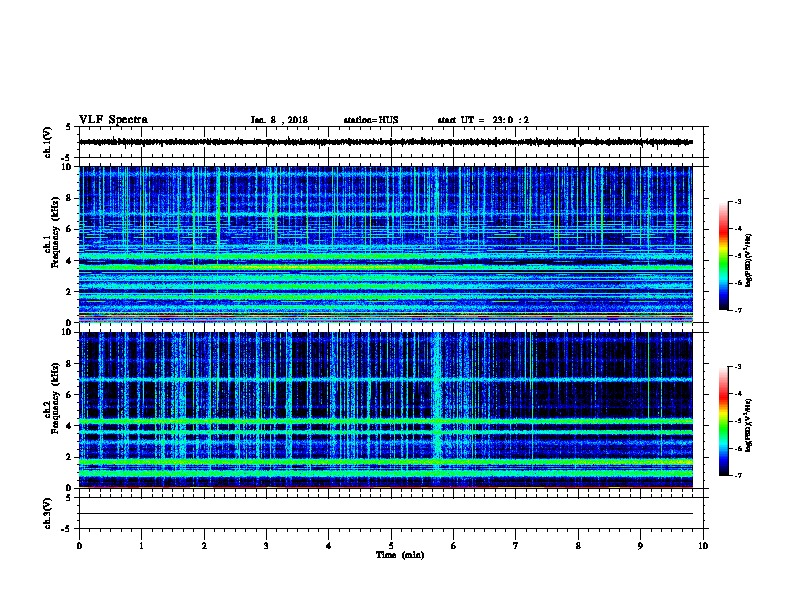
Task: Click the "VLF Spectra" title text
Action: (113, 120)
